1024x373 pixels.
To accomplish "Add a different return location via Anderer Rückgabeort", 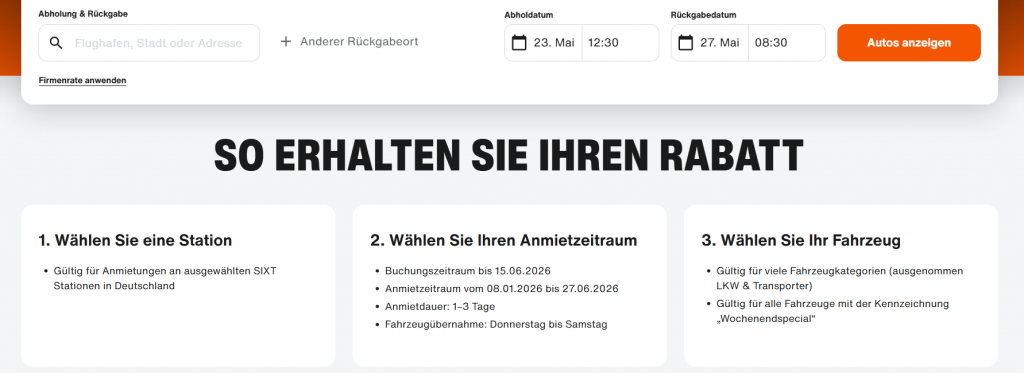I will pyautogui.click(x=349, y=42).
